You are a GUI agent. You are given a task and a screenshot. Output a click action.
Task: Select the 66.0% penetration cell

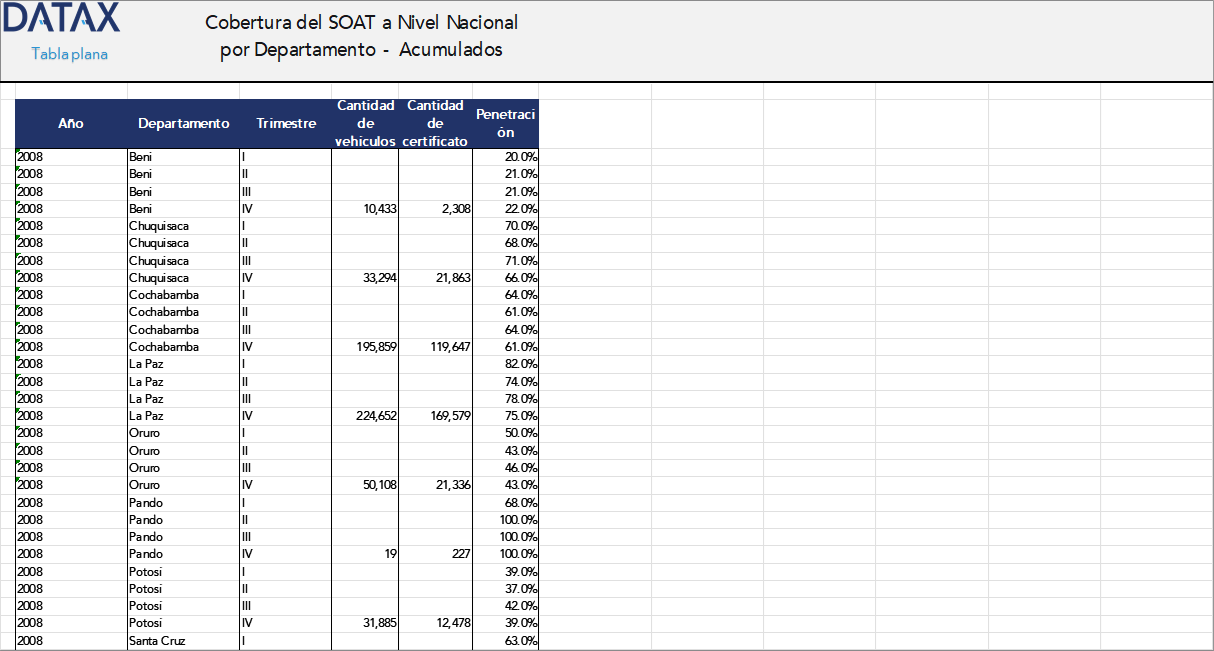506,278
